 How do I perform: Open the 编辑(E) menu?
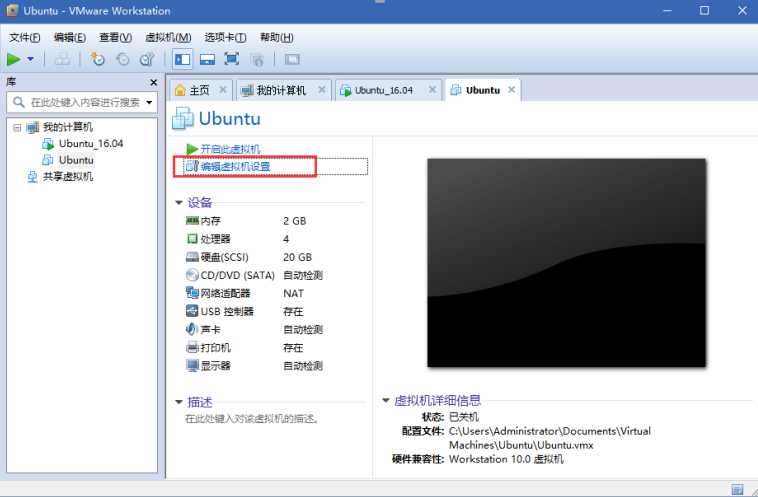coord(70,37)
